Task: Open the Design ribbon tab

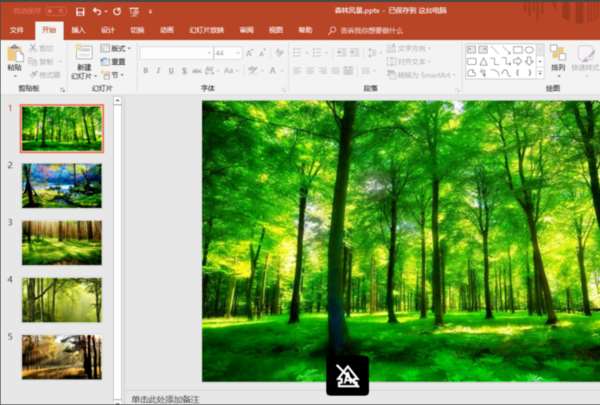Action: (x=108, y=30)
